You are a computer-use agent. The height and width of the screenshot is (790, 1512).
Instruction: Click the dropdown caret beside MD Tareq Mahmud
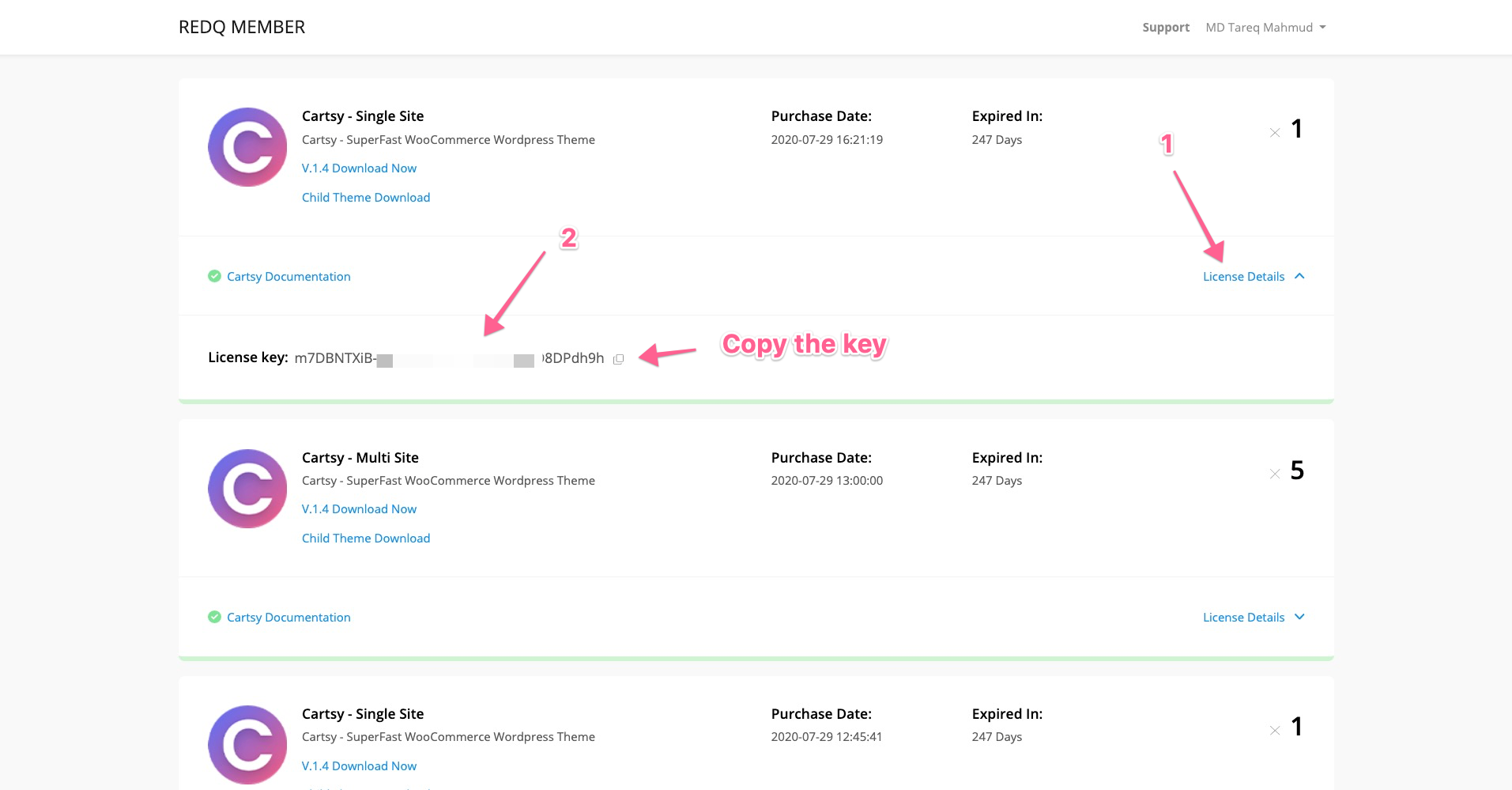(1322, 28)
